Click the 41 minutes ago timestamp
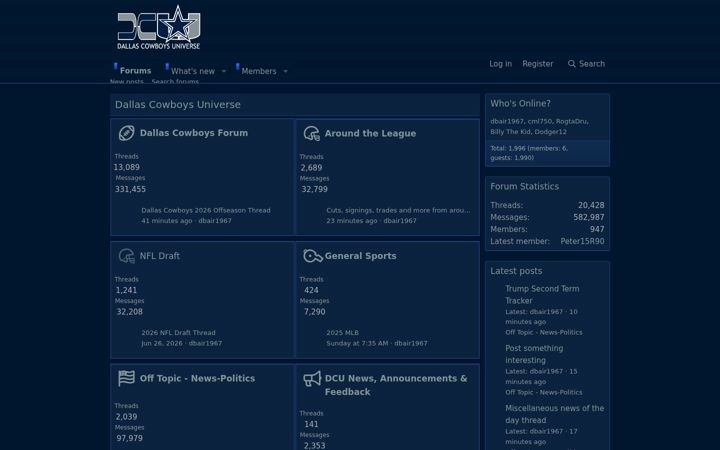Screen dimensions: 720x450 167,221
